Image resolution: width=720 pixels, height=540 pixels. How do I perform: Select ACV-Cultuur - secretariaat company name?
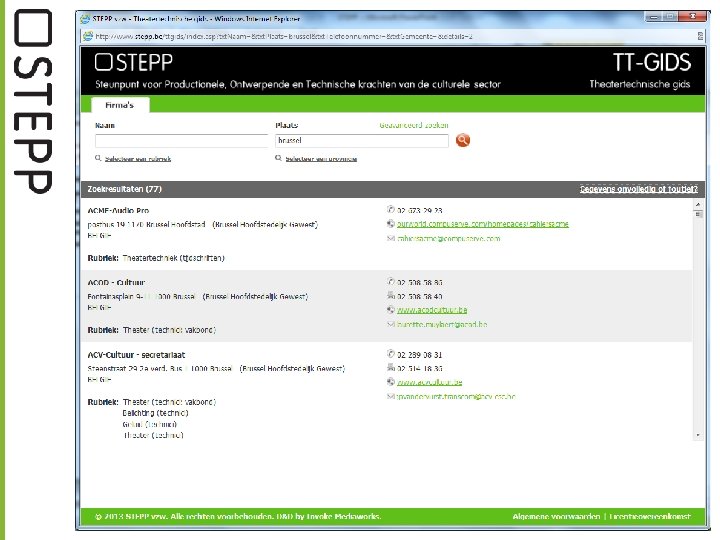[x=136, y=354]
